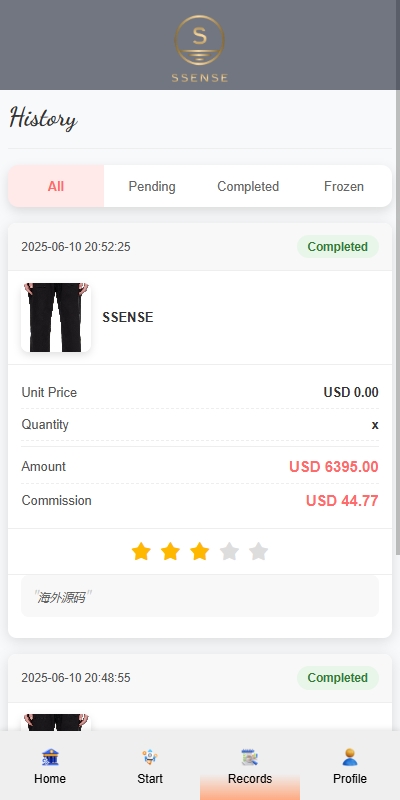This screenshot has height=800, width=400.
Task: Click the SSENSE gold logo in header
Action: pos(199,49)
